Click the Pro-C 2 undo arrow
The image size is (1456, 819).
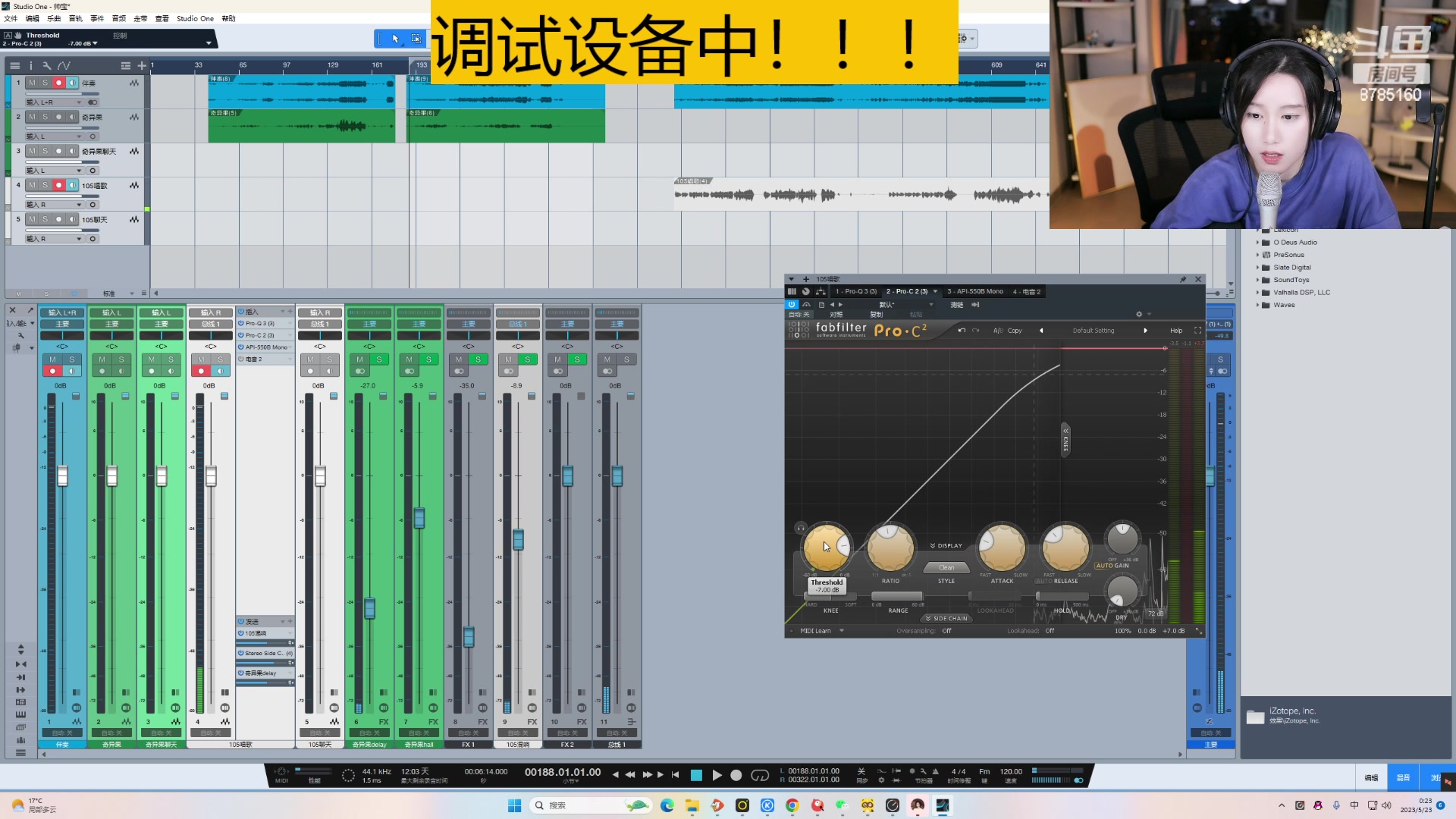pyautogui.click(x=962, y=331)
